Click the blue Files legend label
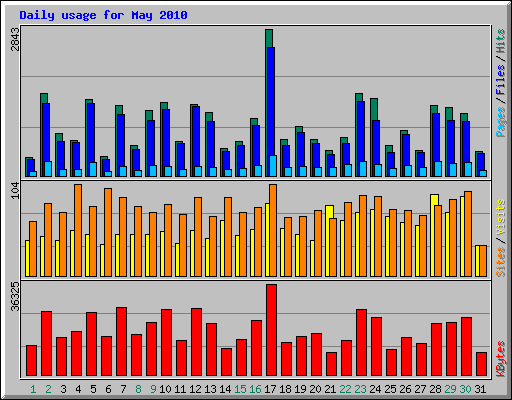Viewport: 512px width, 400px height. point(500,80)
